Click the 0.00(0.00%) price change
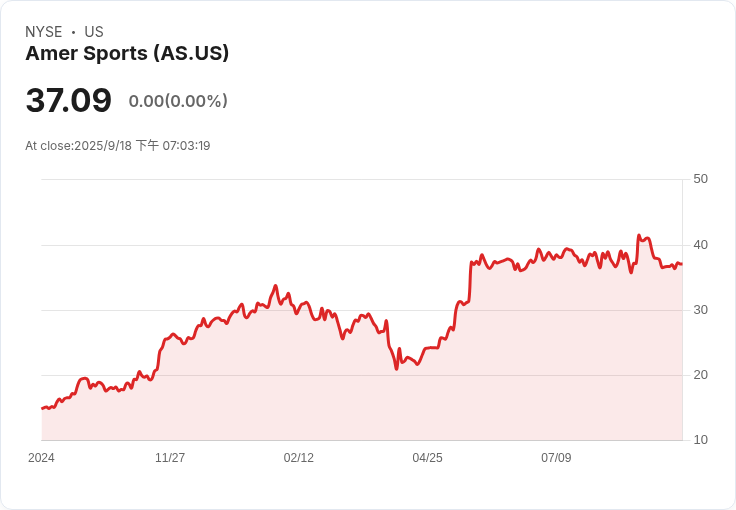Viewport: 736px width, 510px height. click(178, 101)
